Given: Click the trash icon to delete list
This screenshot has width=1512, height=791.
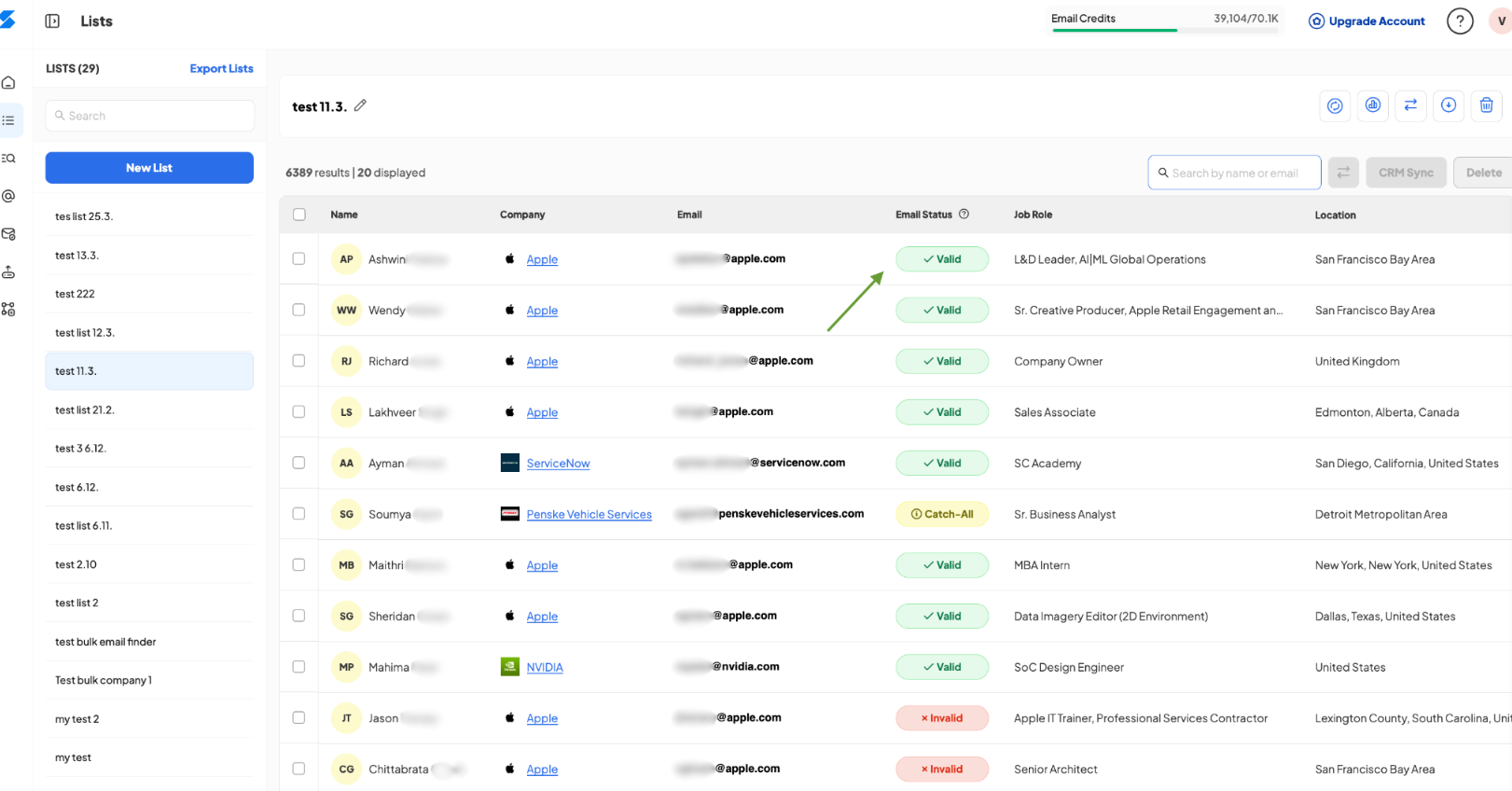Looking at the screenshot, I should click(1487, 105).
